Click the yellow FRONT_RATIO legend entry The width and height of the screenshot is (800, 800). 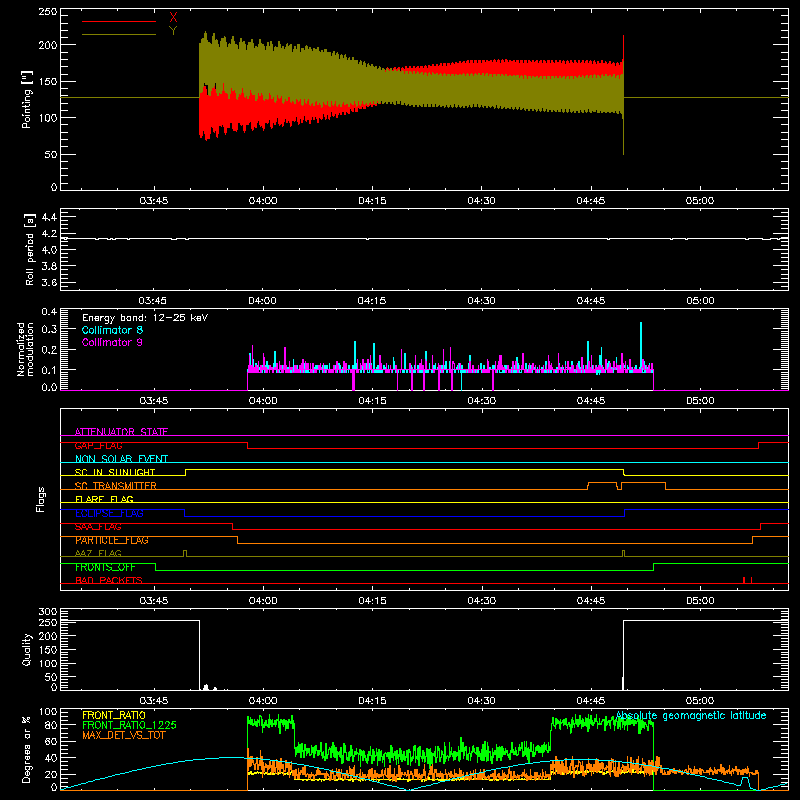[114, 715]
